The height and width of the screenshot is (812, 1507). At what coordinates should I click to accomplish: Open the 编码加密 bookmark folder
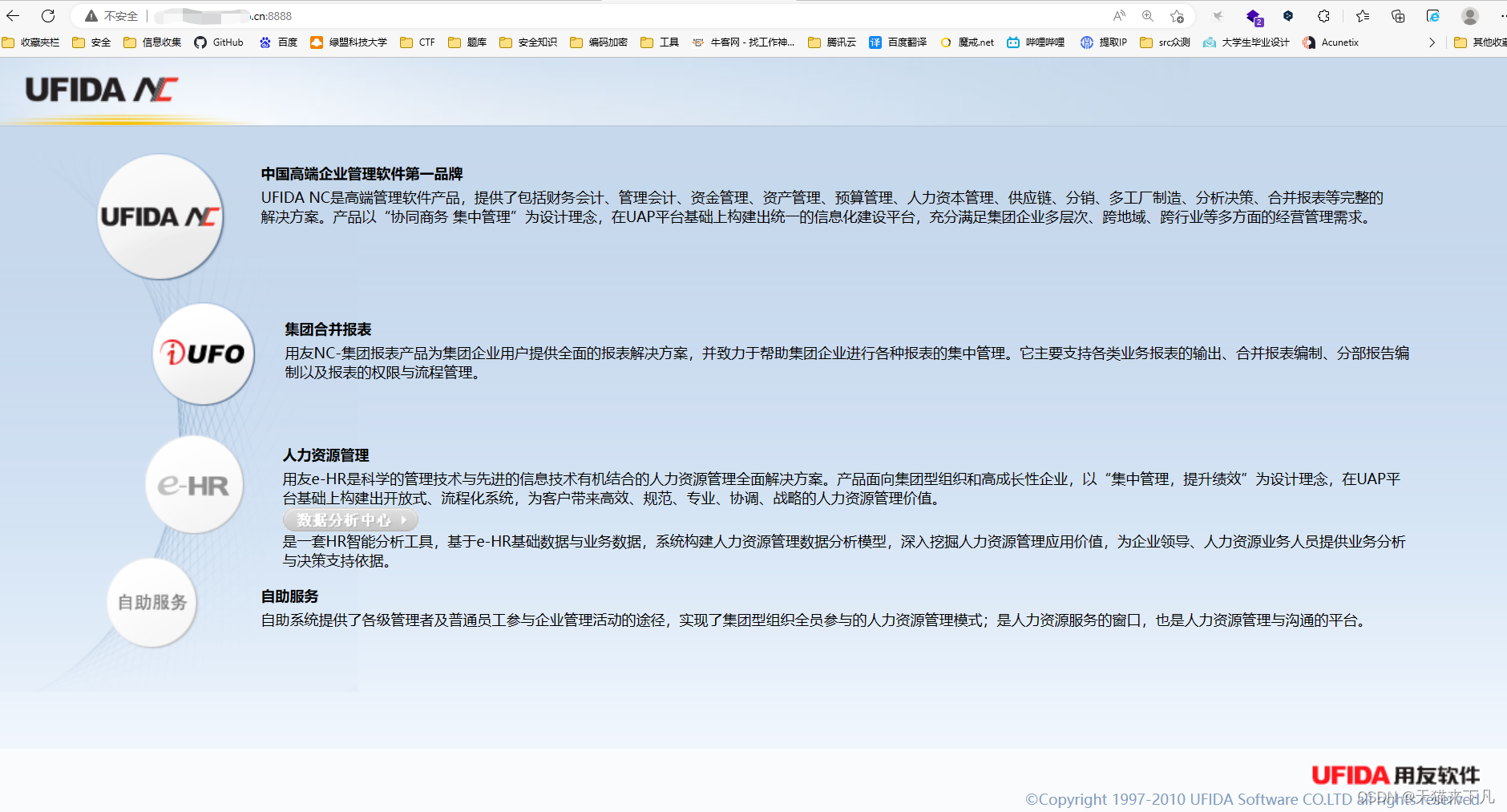coord(599,42)
